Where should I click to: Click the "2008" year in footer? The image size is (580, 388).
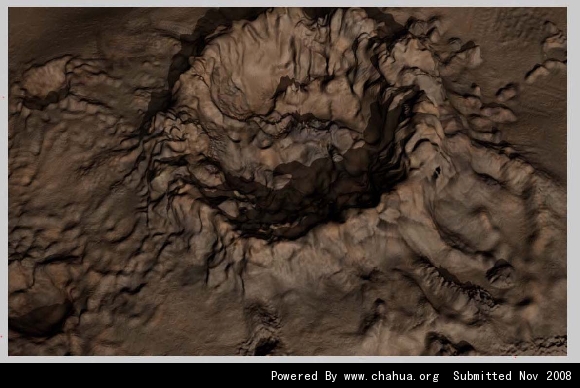[x=559, y=376]
